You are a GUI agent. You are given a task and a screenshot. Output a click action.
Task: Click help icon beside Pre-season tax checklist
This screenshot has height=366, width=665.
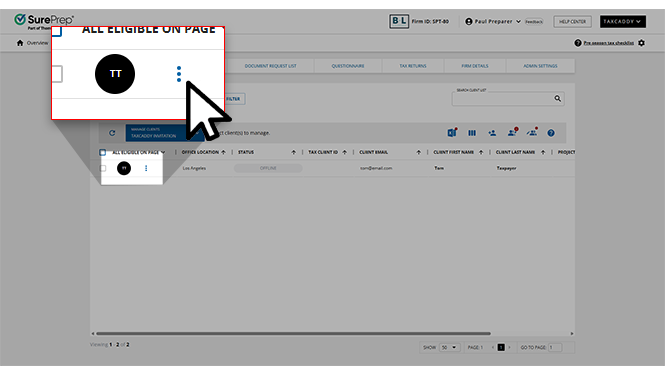click(578, 43)
